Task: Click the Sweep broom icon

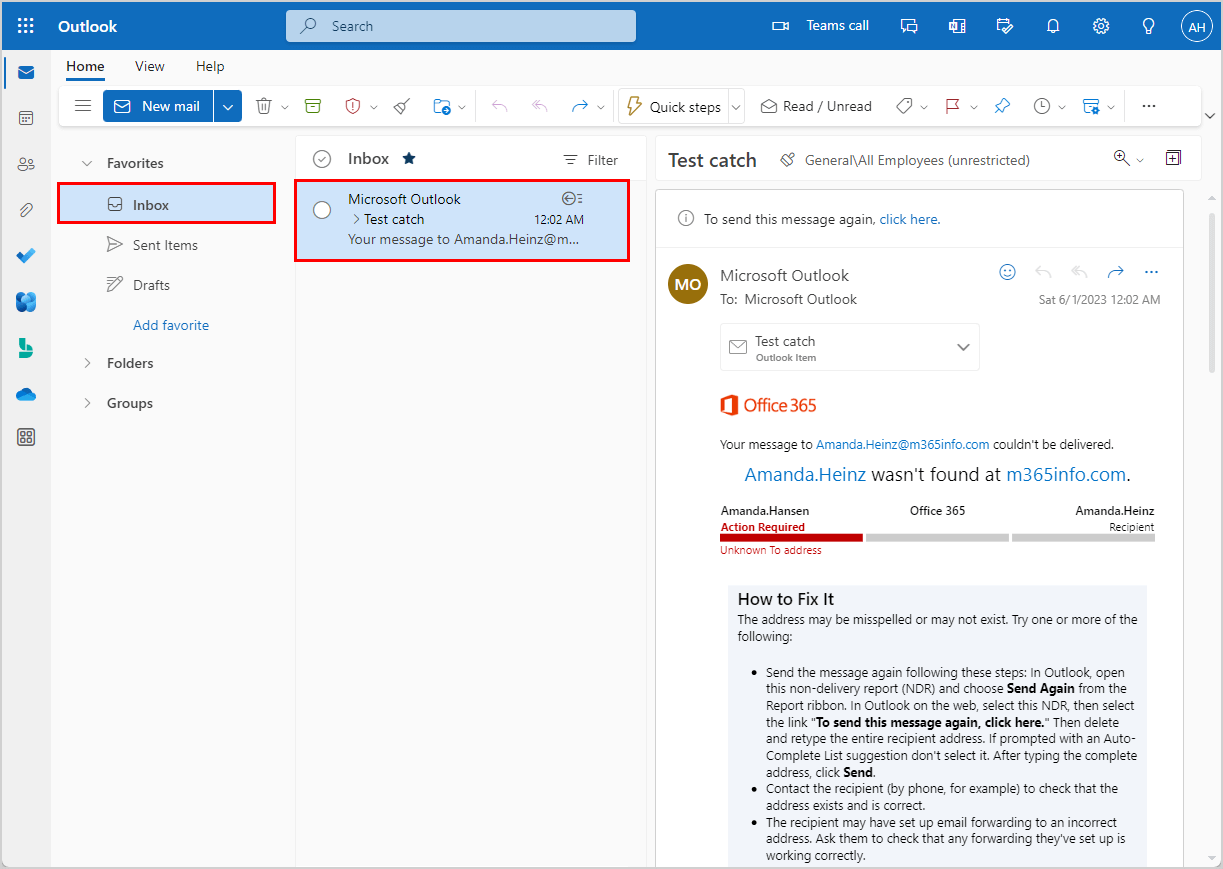Action: (x=401, y=106)
